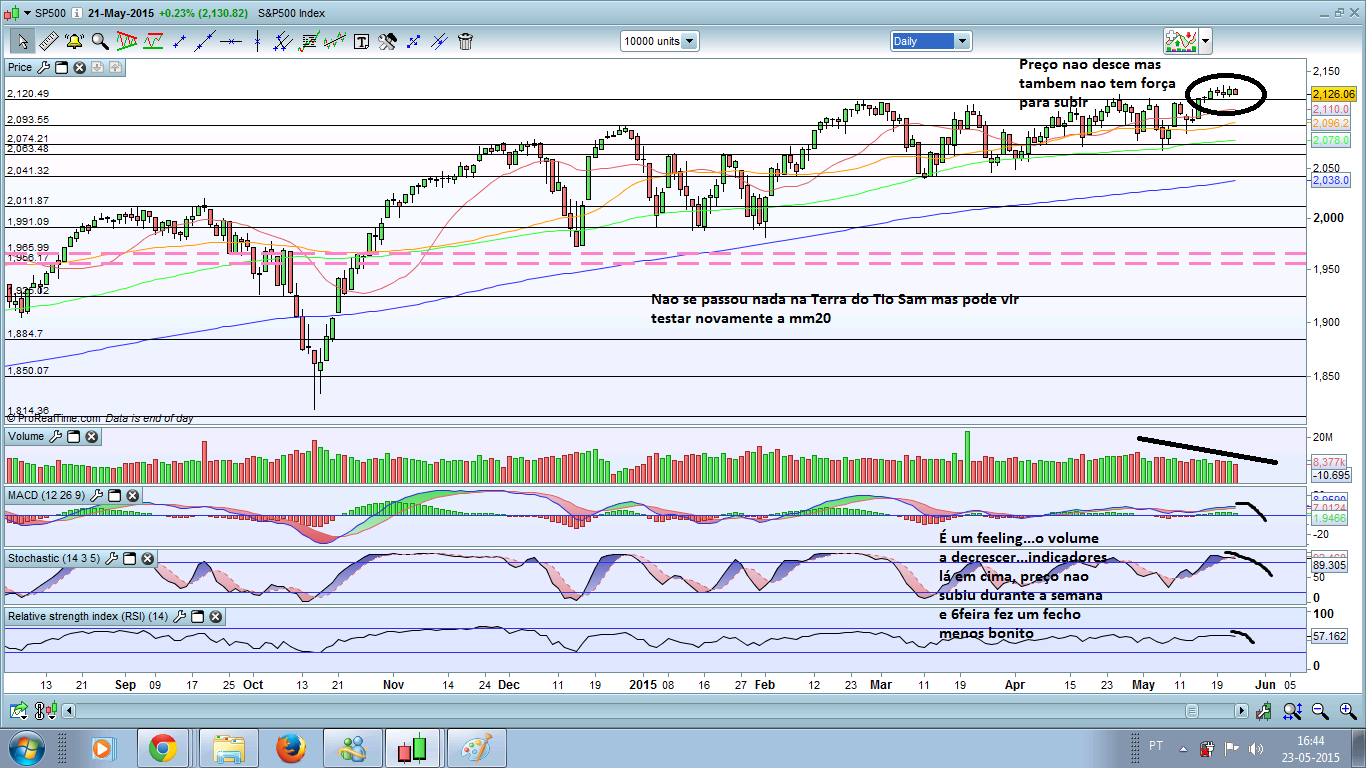The width and height of the screenshot is (1366, 768).
Task: Open Firefox from the taskbar
Action: pos(290,747)
